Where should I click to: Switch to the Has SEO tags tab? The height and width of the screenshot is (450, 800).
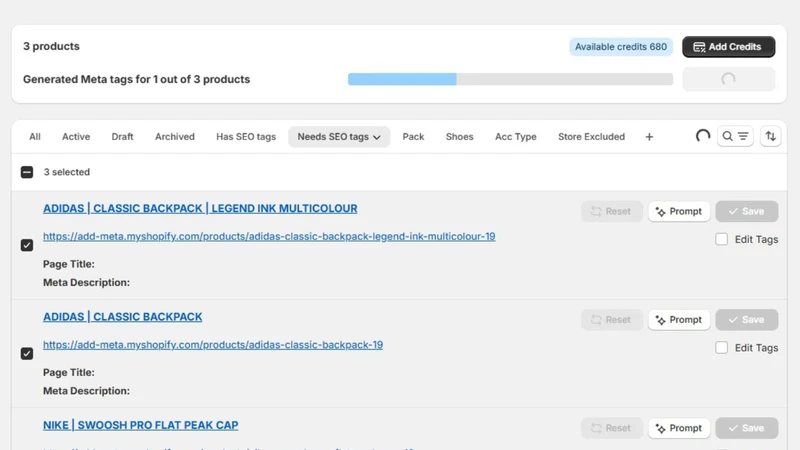pos(246,137)
